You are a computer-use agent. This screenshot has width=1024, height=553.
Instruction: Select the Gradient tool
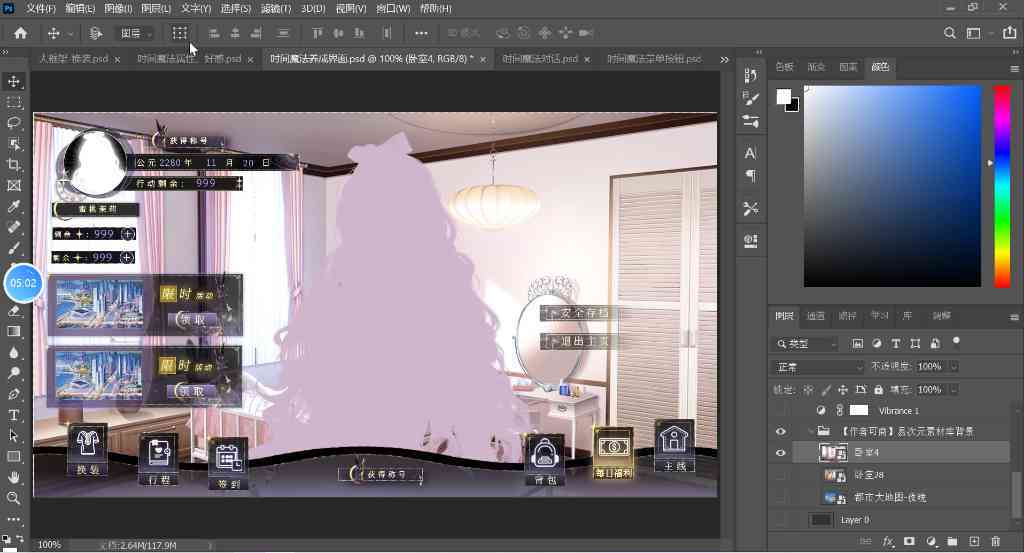(13, 332)
